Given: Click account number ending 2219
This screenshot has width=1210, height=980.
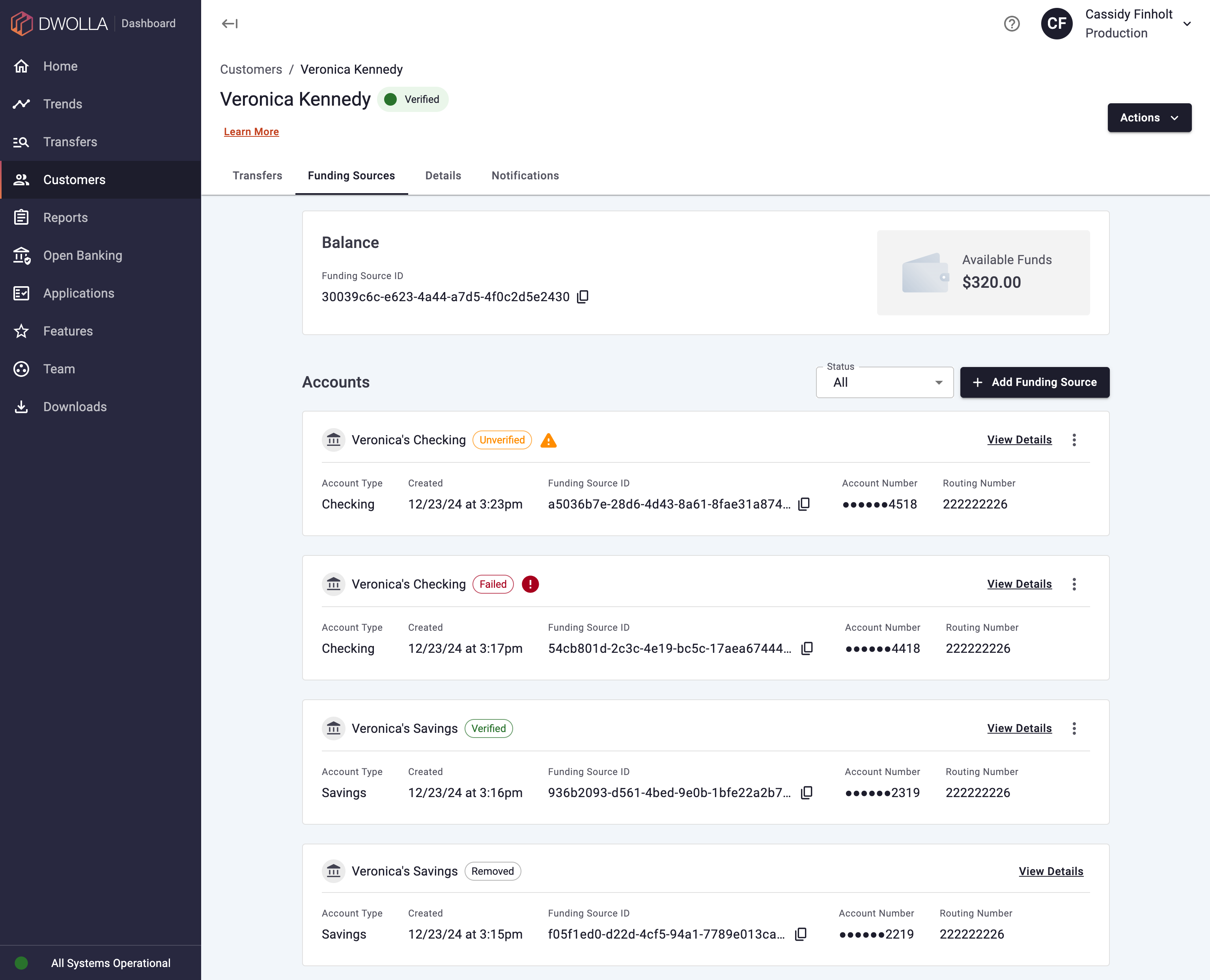Looking at the screenshot, I should tap(876, 934).
